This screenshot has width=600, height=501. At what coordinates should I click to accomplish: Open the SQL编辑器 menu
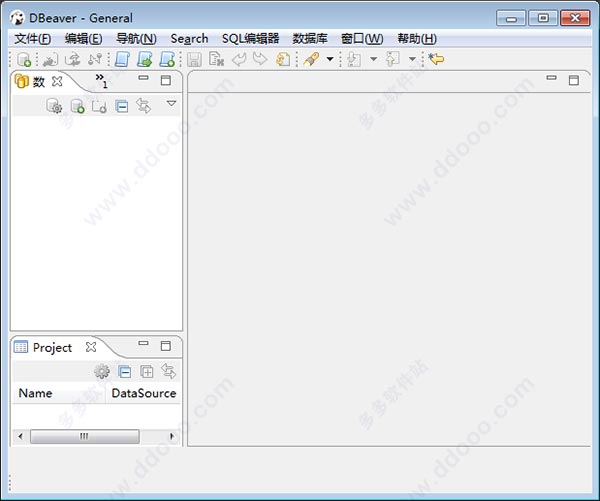pyautogui.click(x=251, y=39)
